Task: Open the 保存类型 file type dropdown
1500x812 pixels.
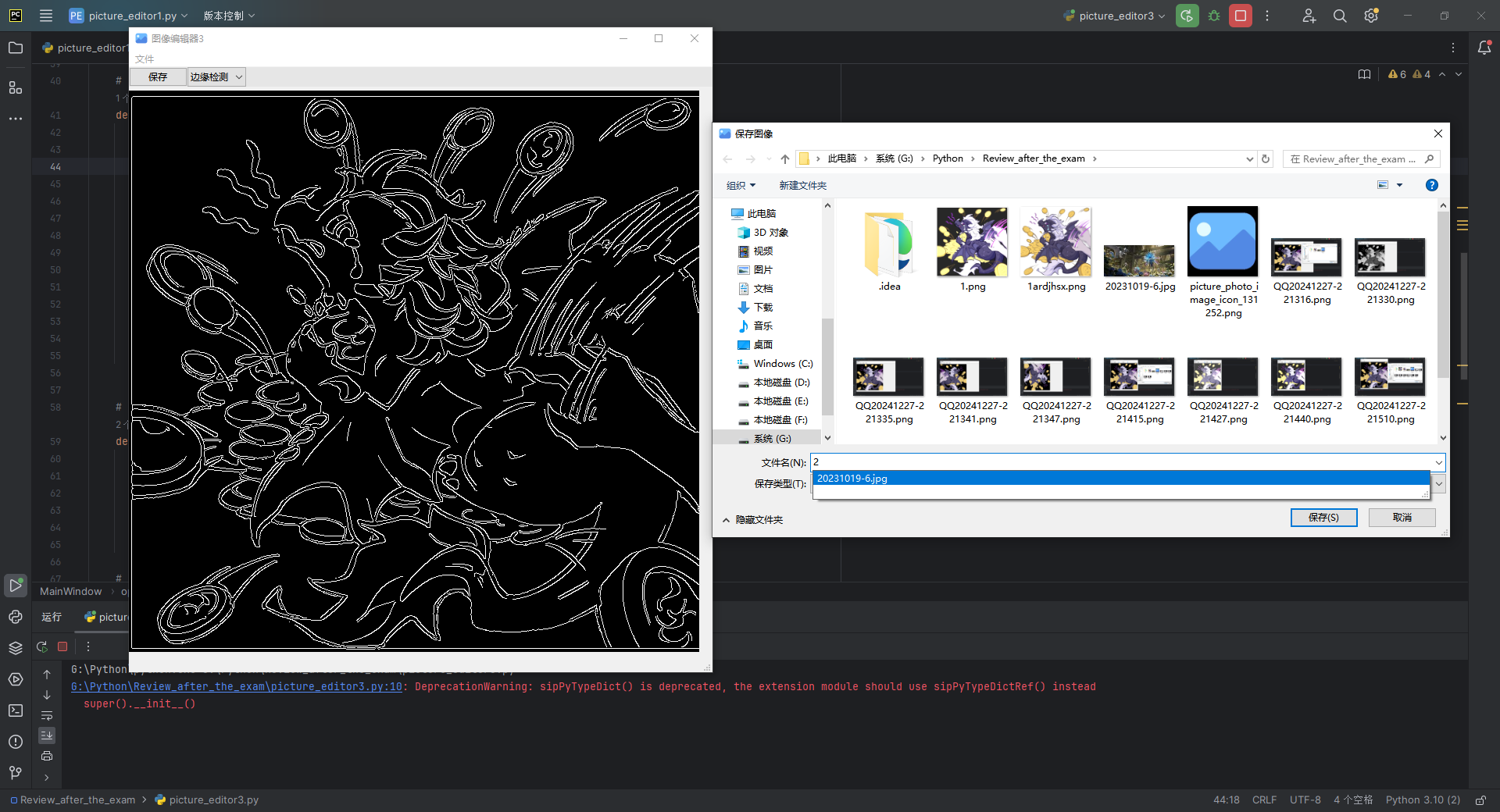Action: pos(1439,483)
